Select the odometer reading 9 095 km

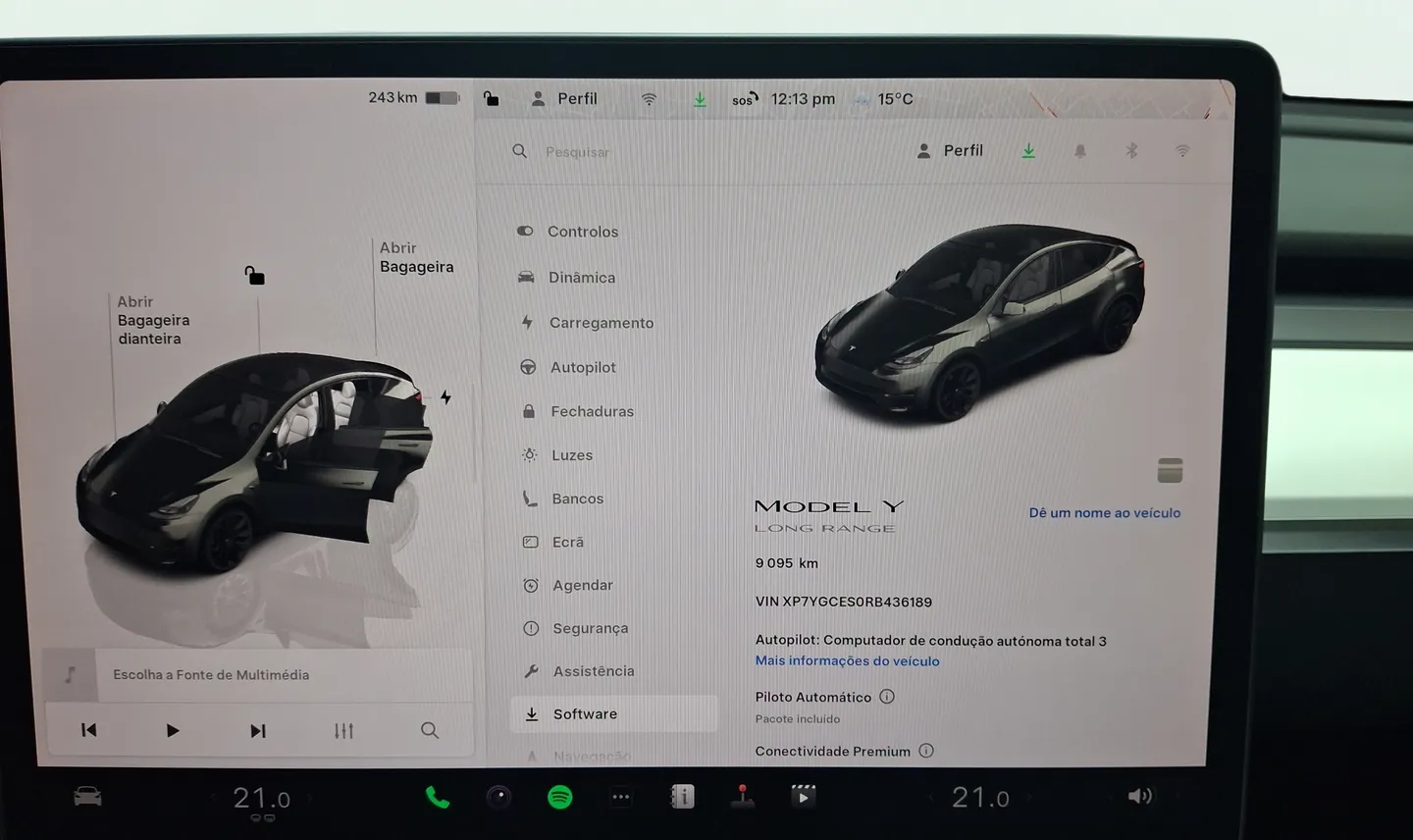786,563
